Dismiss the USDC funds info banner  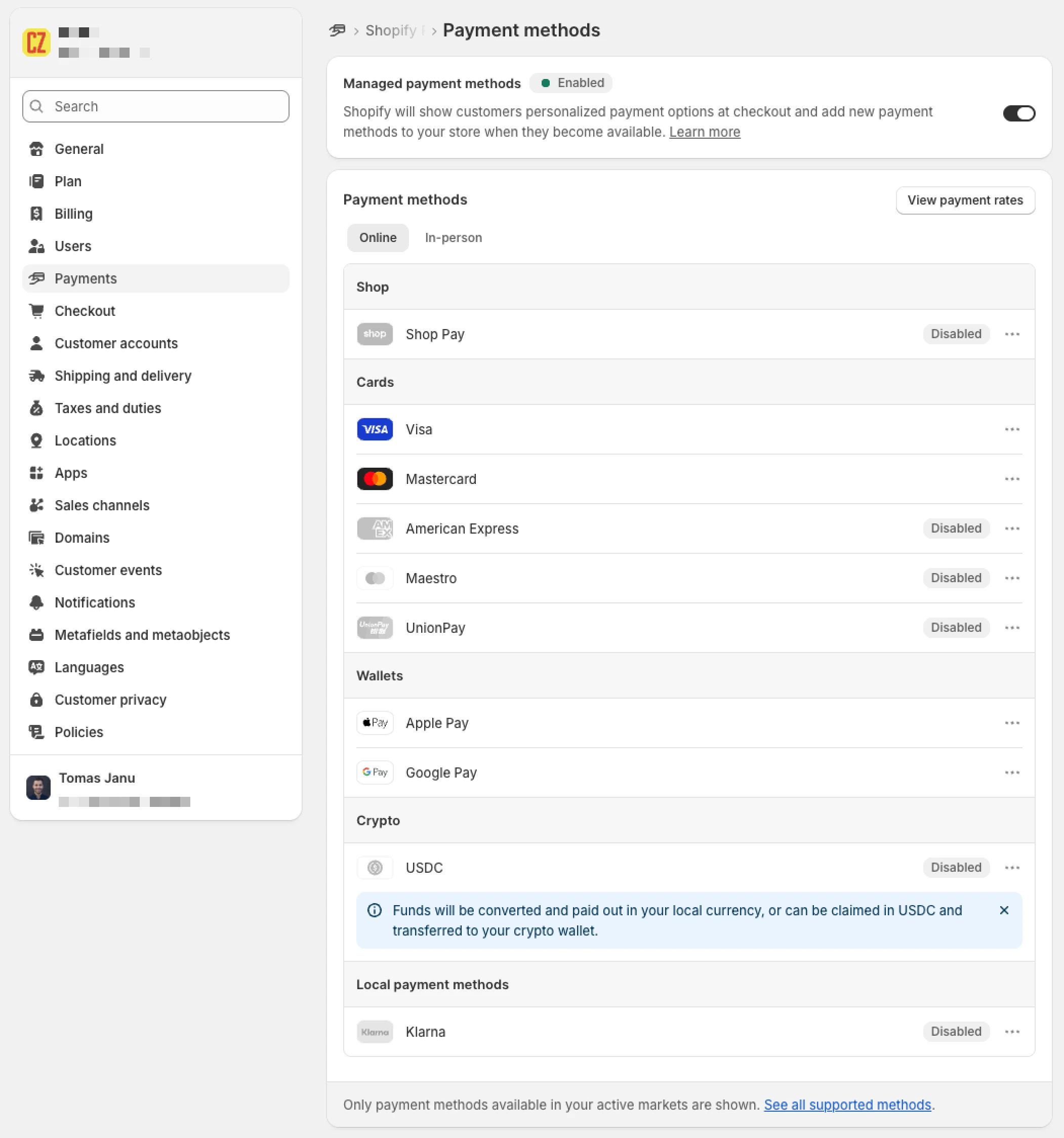click(1004, 910)
